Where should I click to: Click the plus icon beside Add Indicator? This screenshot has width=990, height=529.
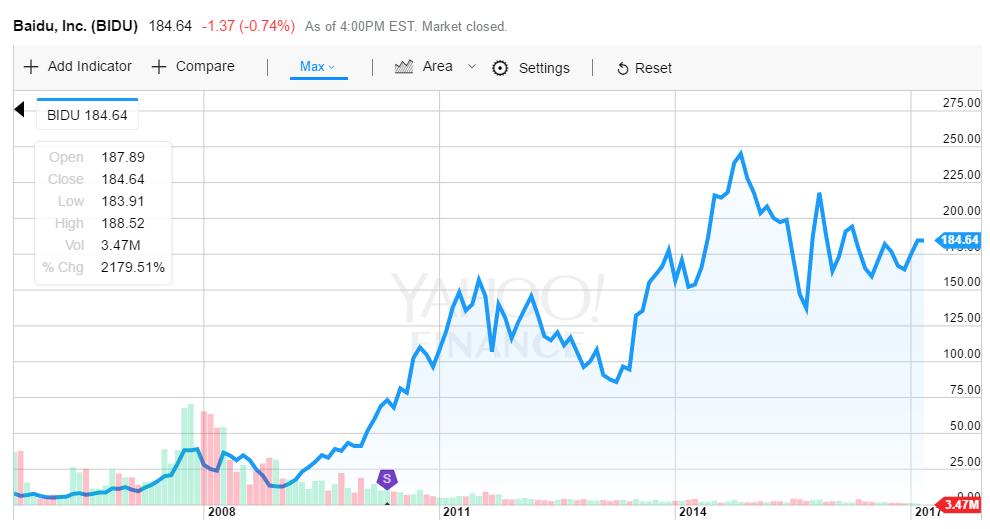point(31,67)
